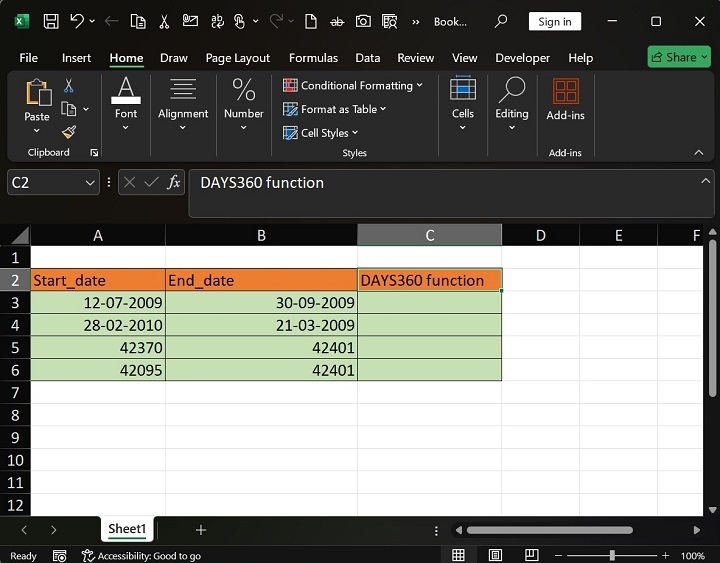Click the Sign in button
Image resolution: width=720 pixels, height=563 pixels.
point(554,21)
